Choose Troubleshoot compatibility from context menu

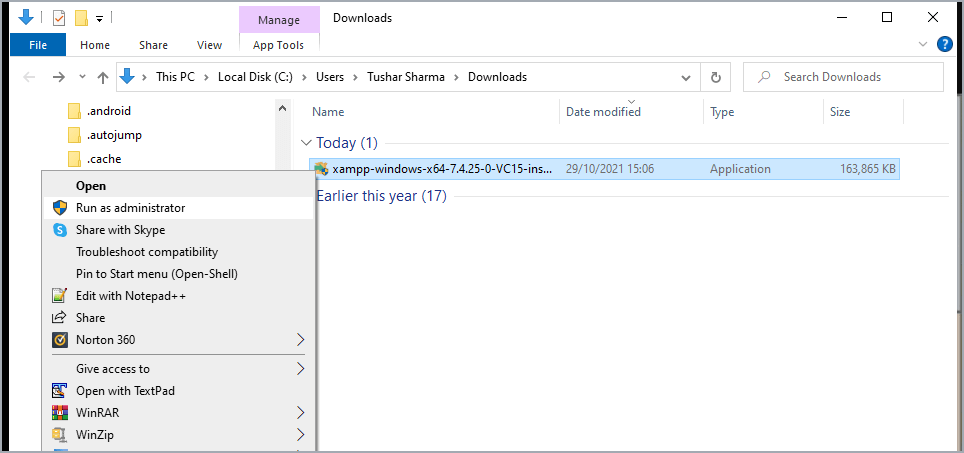tap(147, 252)
